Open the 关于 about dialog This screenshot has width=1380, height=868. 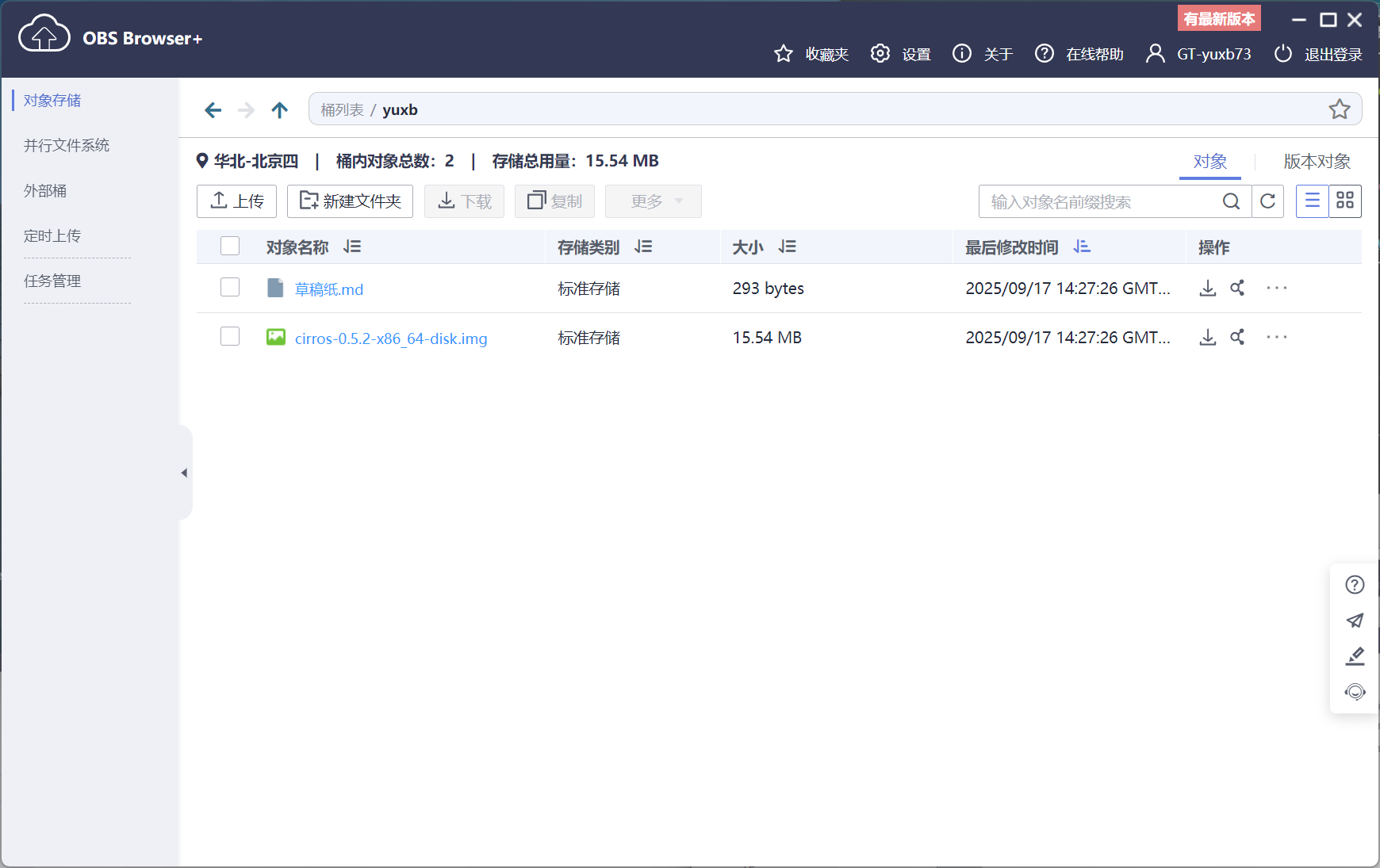983,54
